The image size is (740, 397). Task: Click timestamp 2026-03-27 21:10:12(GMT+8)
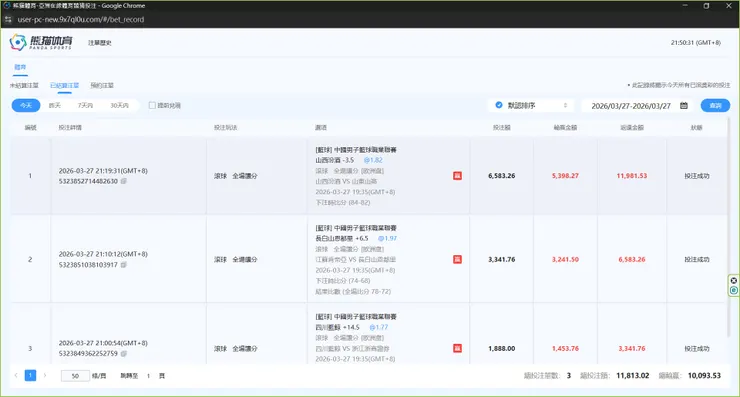pyautogui.click(x=103, y=254)
